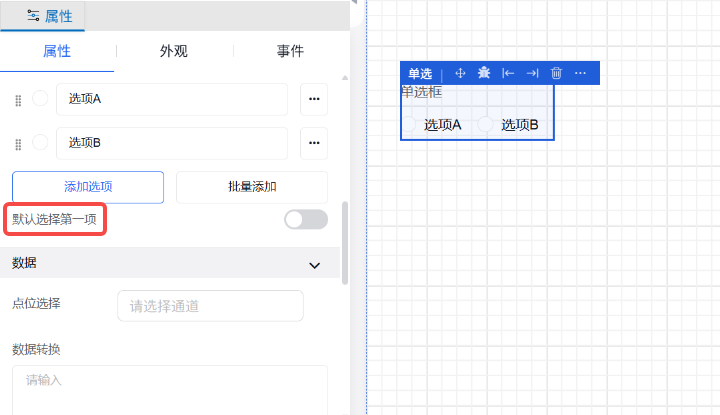The width and height of the screenshot is (720, 415).
Task: Switch to the 外观 tab
Action: pyautogui.click(x=174, y=51)
